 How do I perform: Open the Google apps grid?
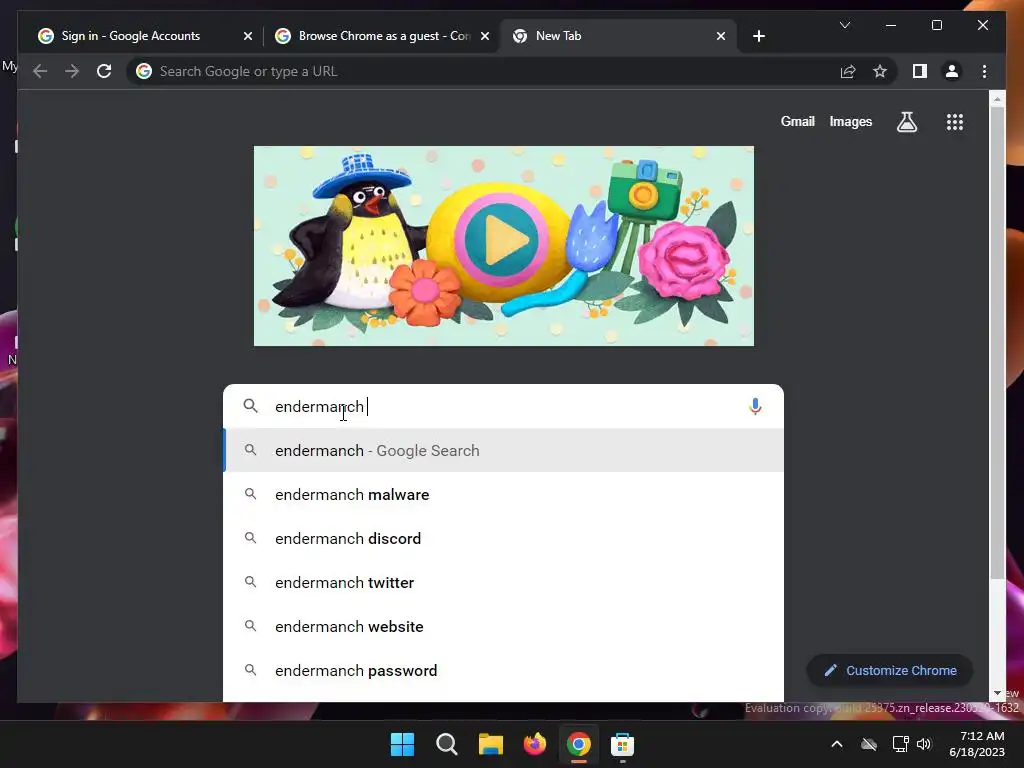tap(955, 121)
